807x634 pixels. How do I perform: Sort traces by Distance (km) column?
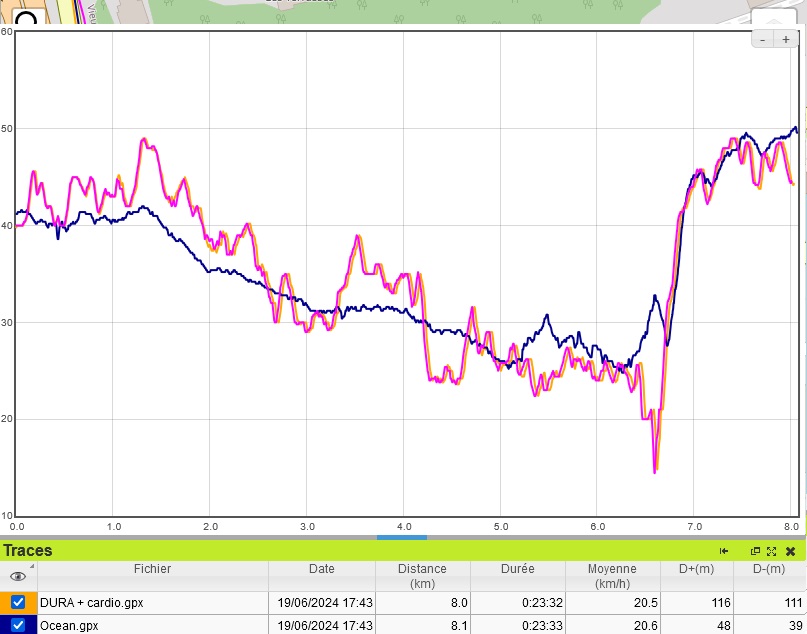click(421, 575)
